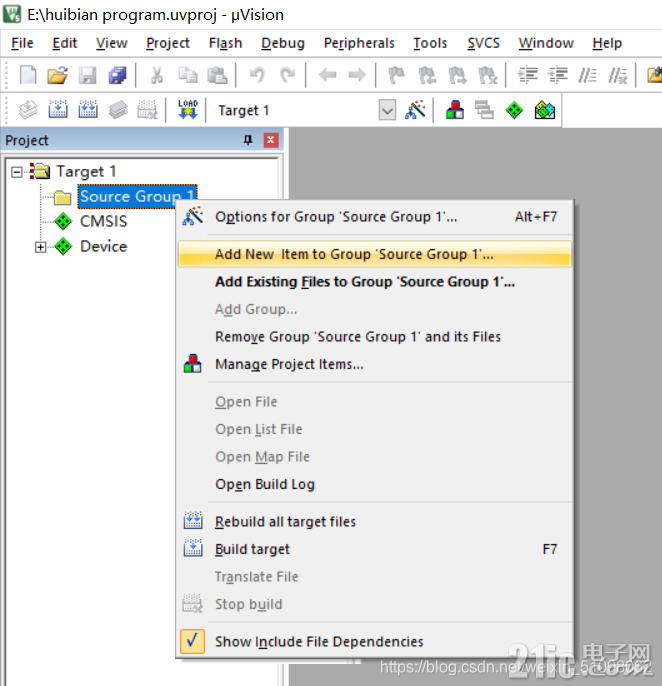This screenshot has height=686, width=662.
Task: Click the Undo arrow icon
Action: click(x=257, y=75)
